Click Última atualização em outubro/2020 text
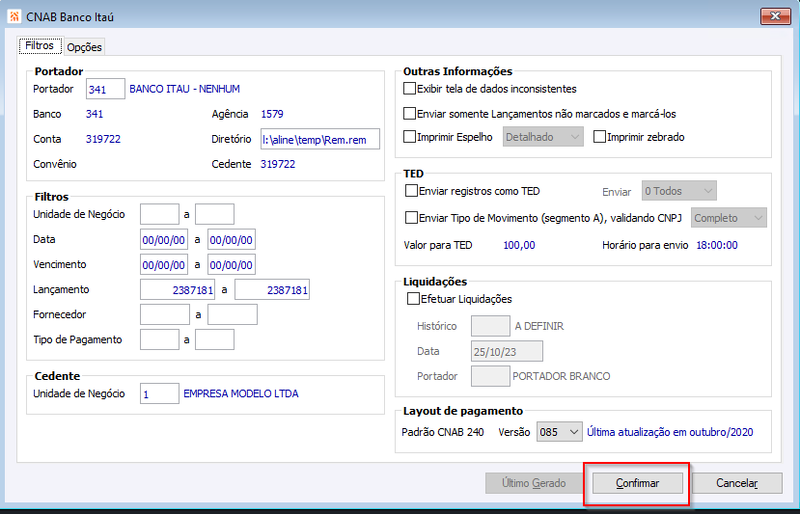 coord(670,432)
